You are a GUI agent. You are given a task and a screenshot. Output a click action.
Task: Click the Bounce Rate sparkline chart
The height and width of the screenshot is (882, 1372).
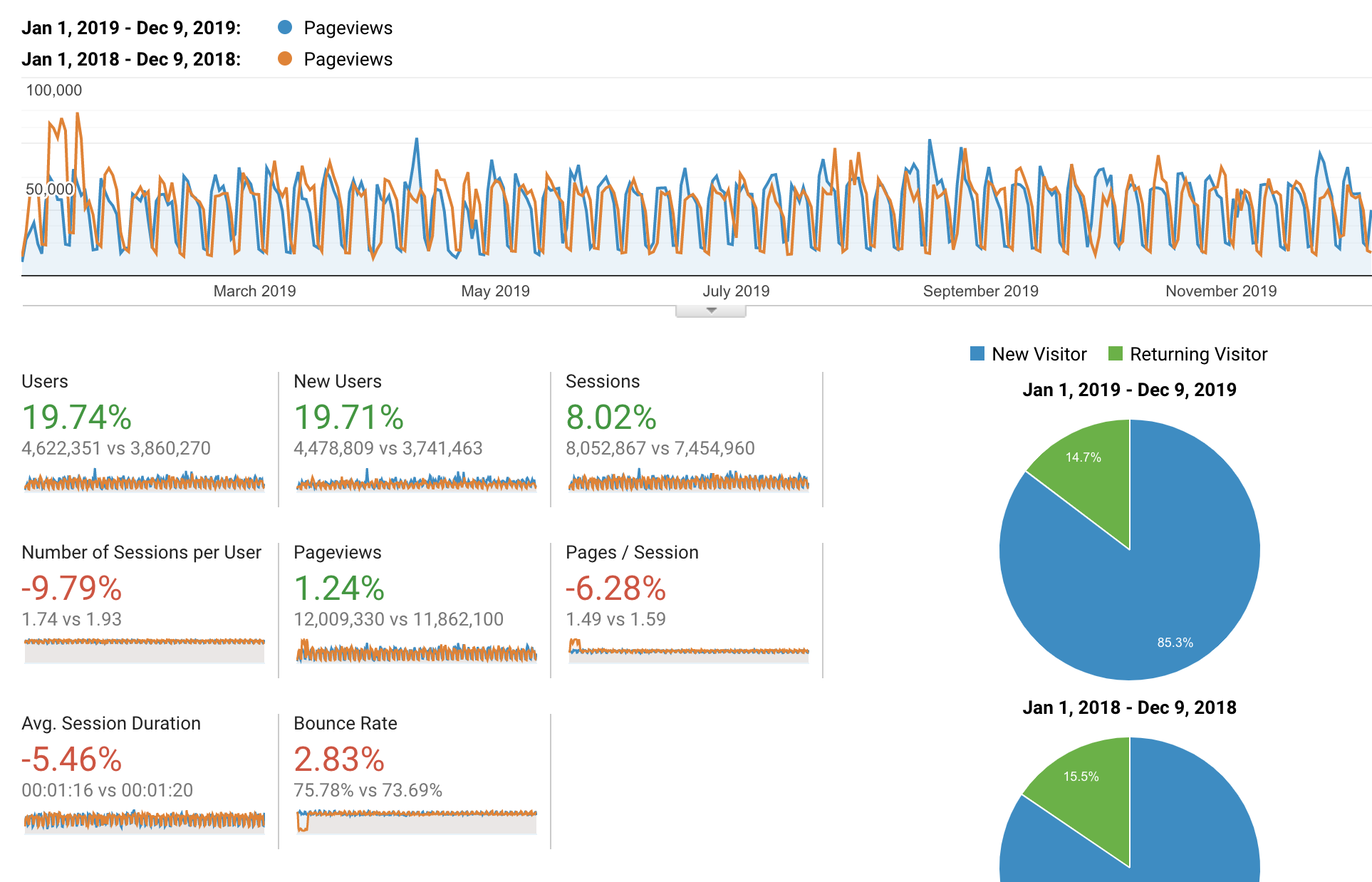416,820
